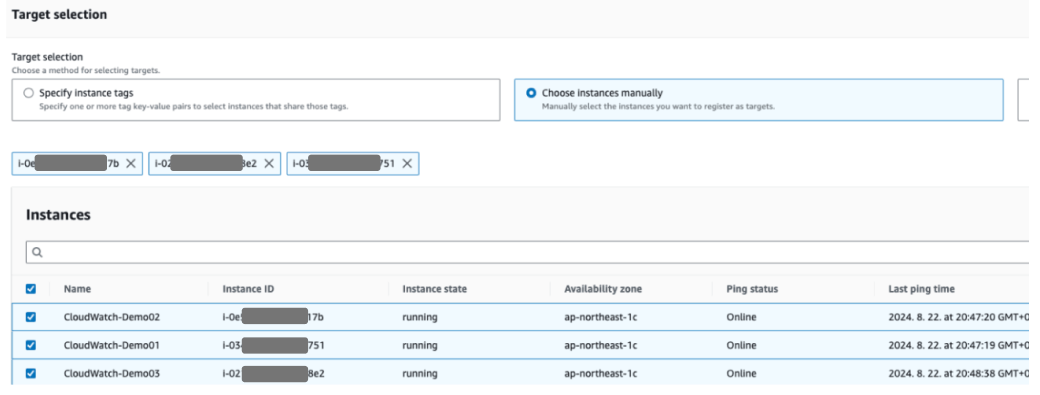Sort by the Last ping time column header
This screenshot has height=395, width=1040.
pyautogui.click(x=922, y=289)
